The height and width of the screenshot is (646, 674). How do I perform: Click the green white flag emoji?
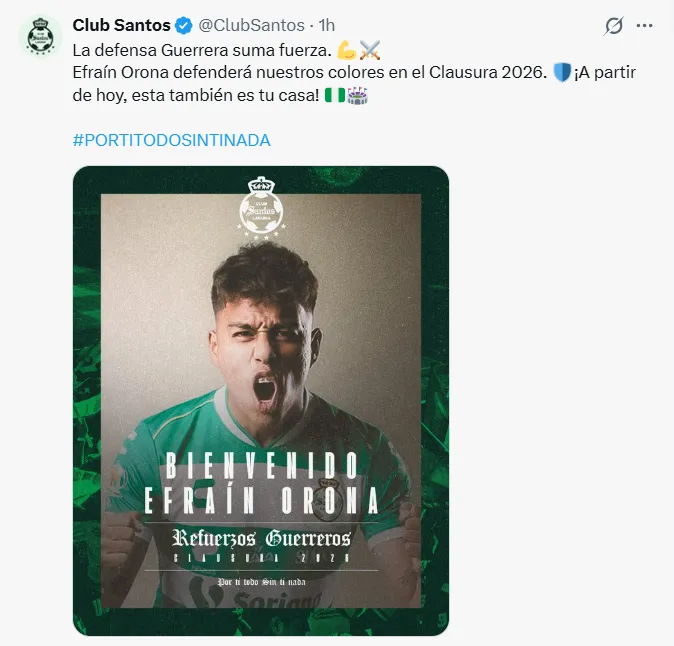pyautogui.click(x=335, y=95)
